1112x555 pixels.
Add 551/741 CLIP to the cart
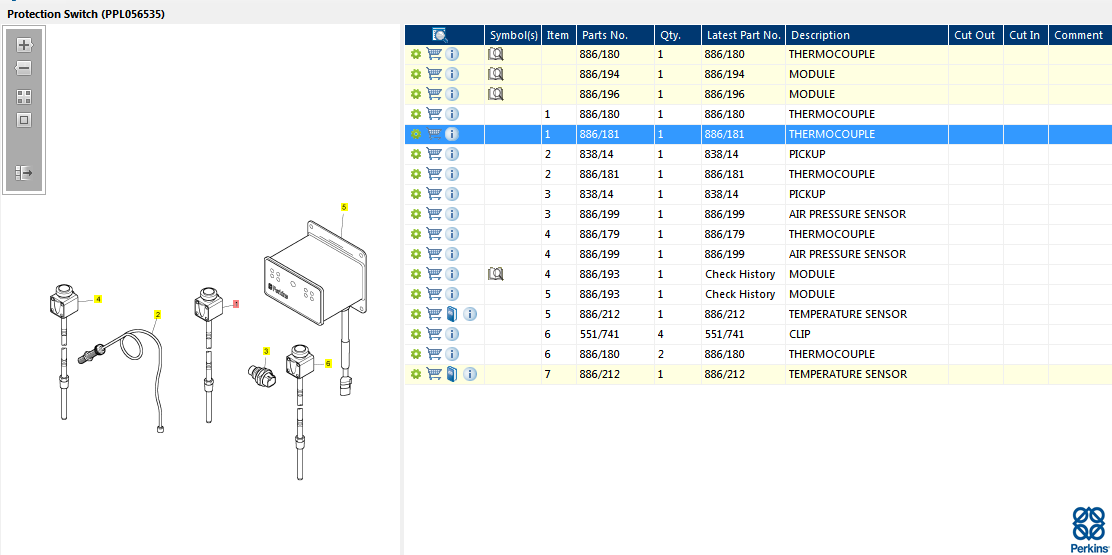click(434, 334)
